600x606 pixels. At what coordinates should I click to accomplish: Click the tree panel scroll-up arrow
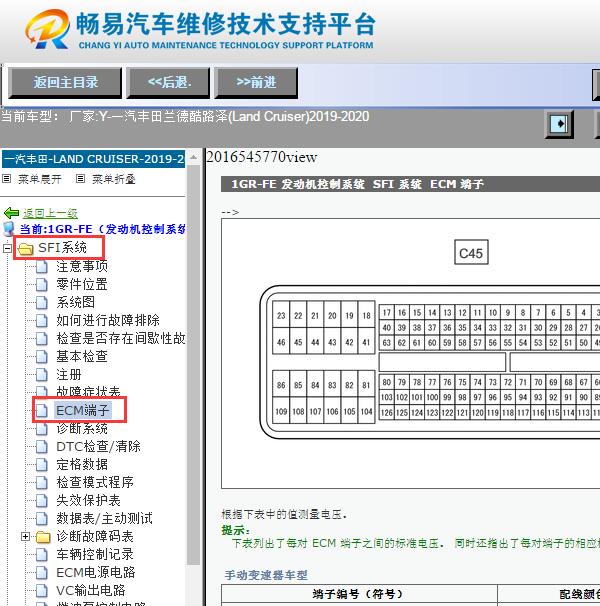[x=194, y=157]
